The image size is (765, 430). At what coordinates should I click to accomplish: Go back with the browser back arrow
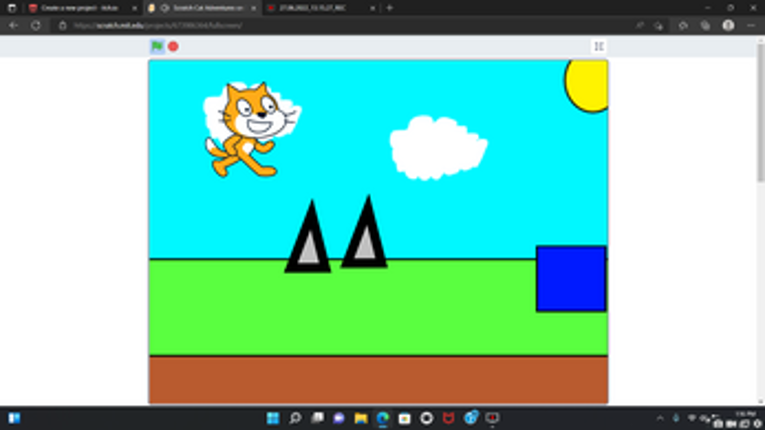[14, 25]
